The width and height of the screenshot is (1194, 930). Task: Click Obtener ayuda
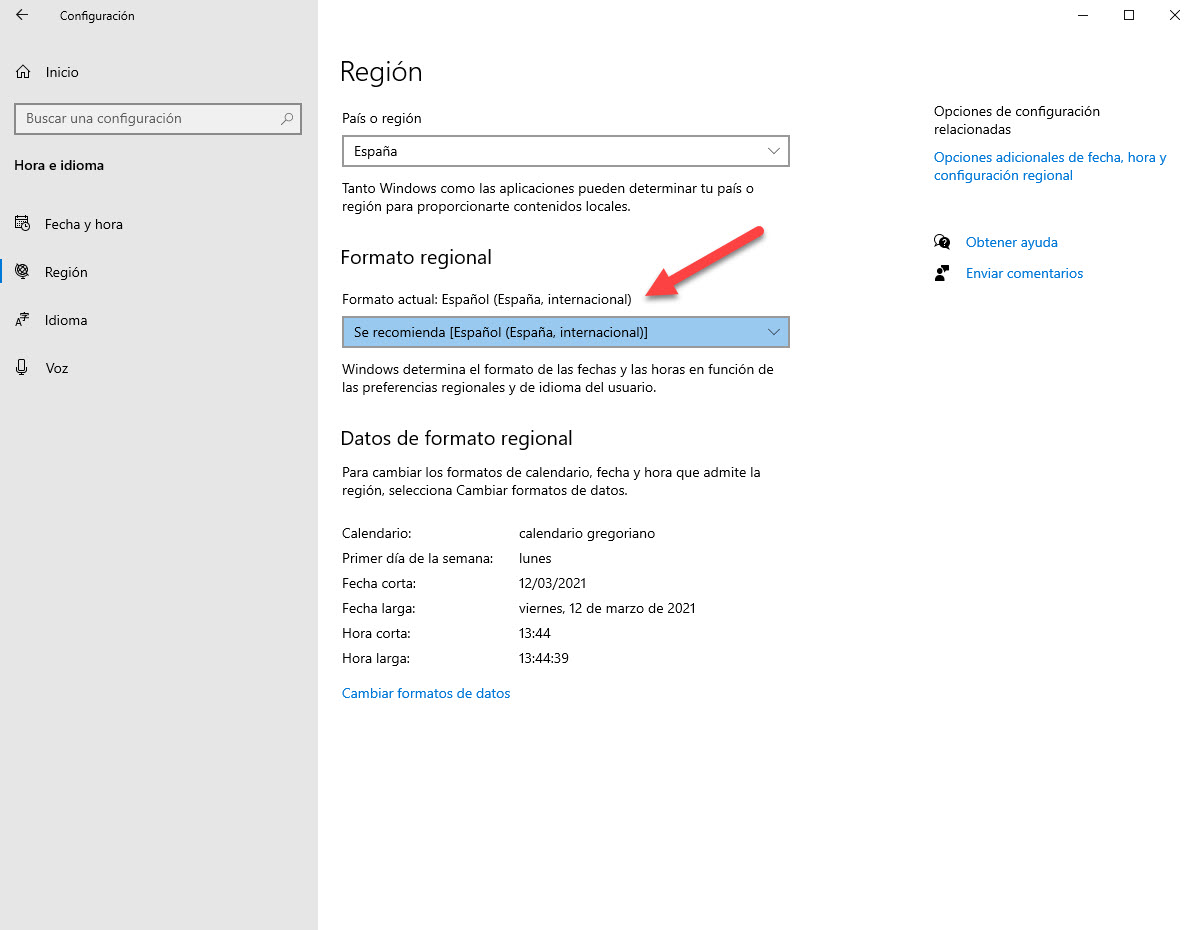tap(1011, 241)
